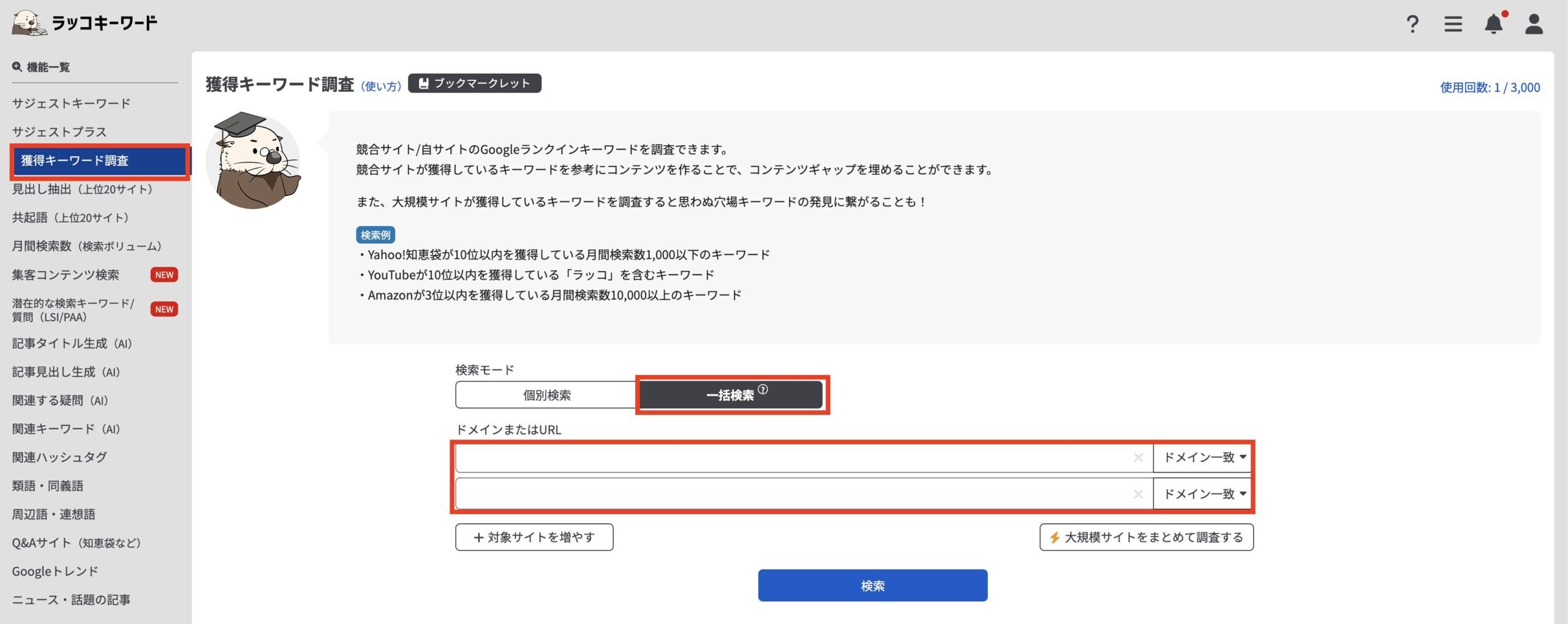Focus the second ドメインまたはURL input

(804, 494)
